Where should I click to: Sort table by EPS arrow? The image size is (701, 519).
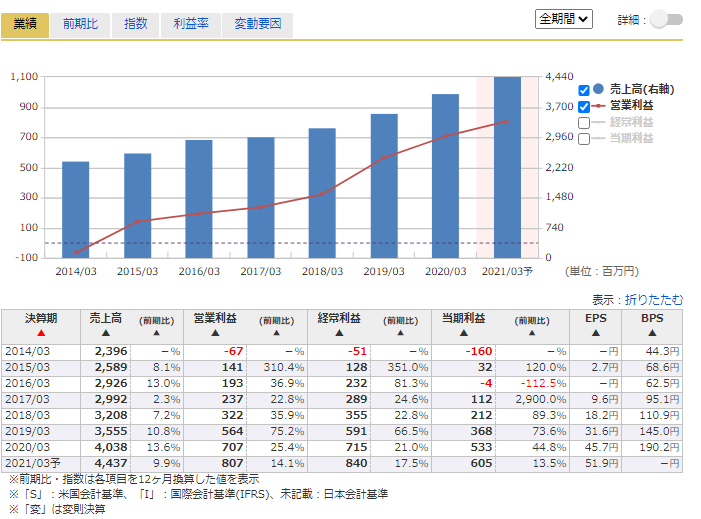pyautogui.click(x=595, y=333)
